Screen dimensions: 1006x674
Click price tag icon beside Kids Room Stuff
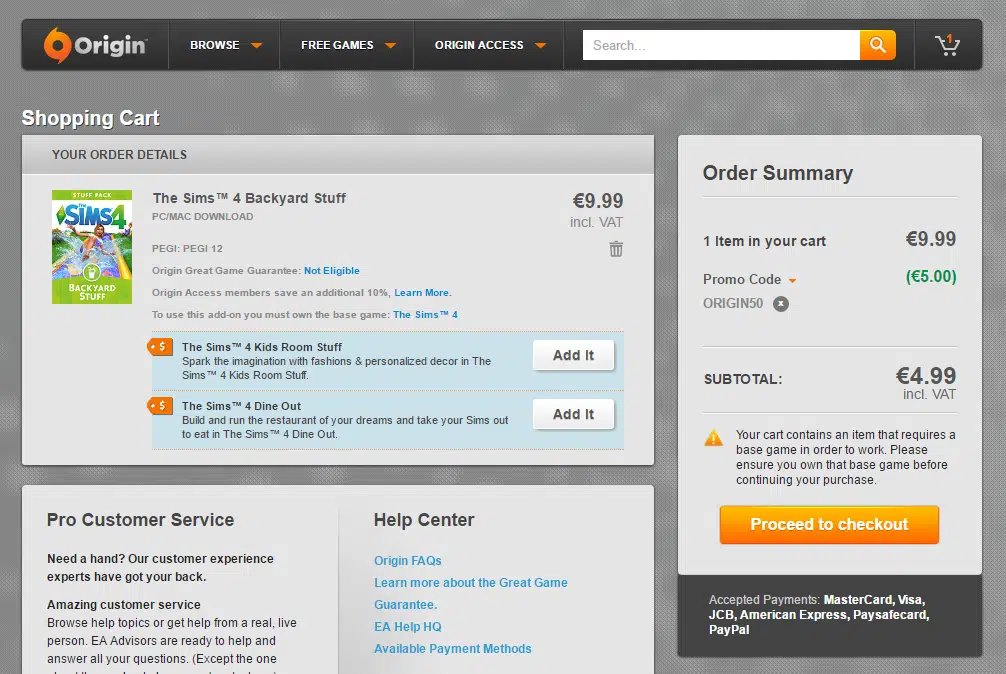tap(160, 347)
